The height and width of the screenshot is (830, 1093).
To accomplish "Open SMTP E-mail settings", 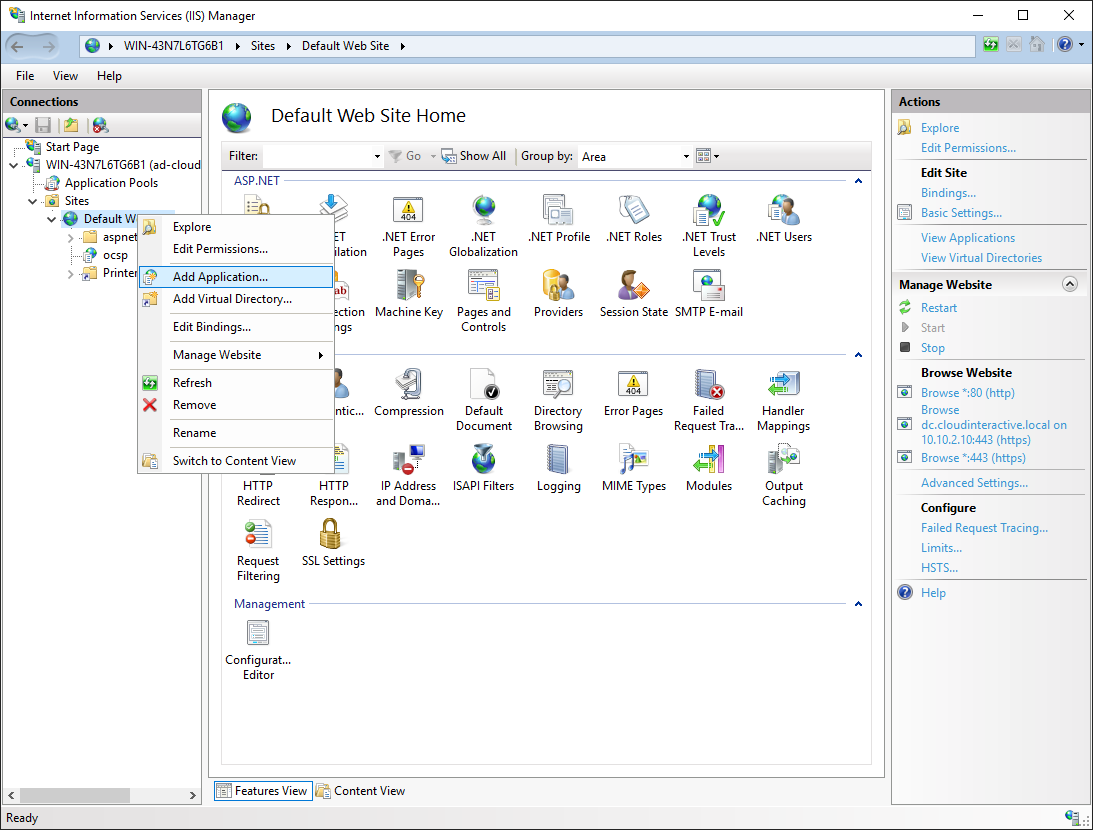I will (x=709, y=294).
